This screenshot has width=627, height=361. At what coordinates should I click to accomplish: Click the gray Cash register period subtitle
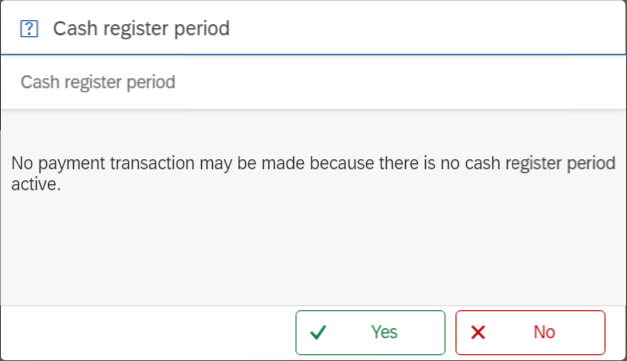(x=98, y=82)
